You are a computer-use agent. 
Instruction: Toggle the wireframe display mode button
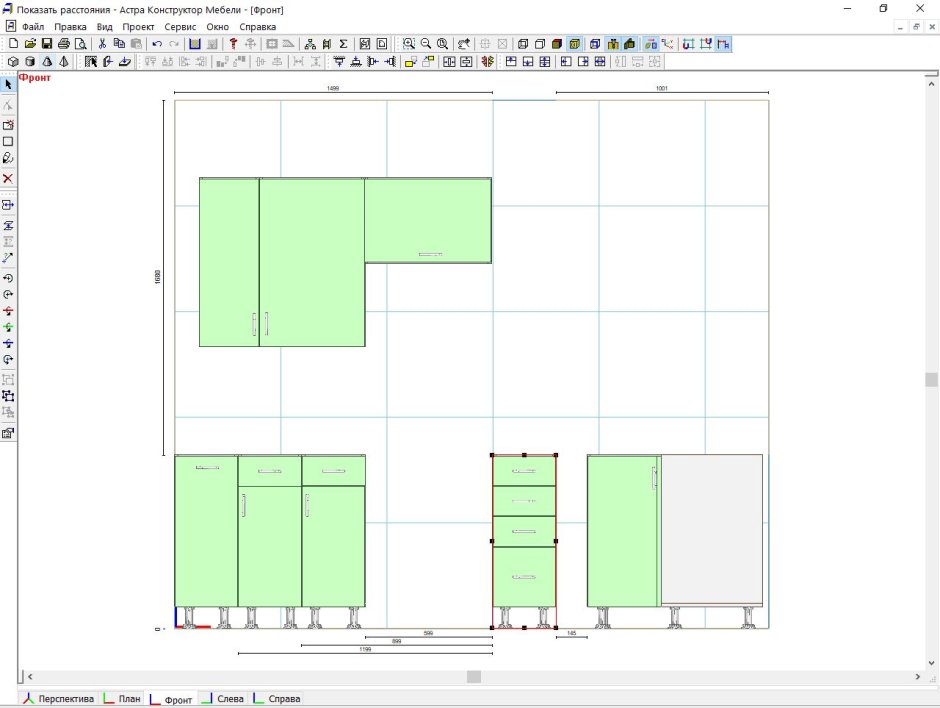pyautogui.click(x=523, y=44)
